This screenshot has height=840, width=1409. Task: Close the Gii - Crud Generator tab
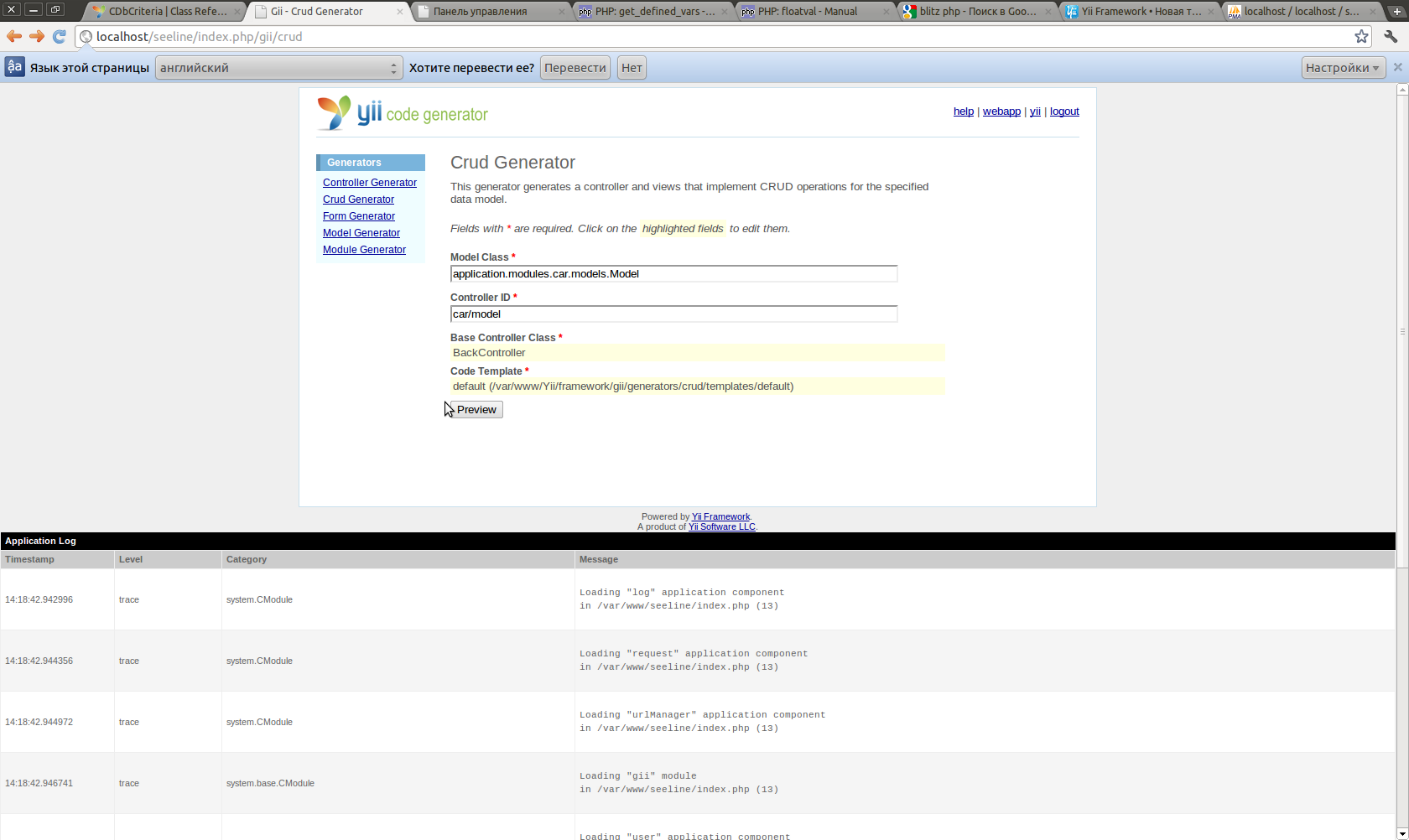click(399, 12)
